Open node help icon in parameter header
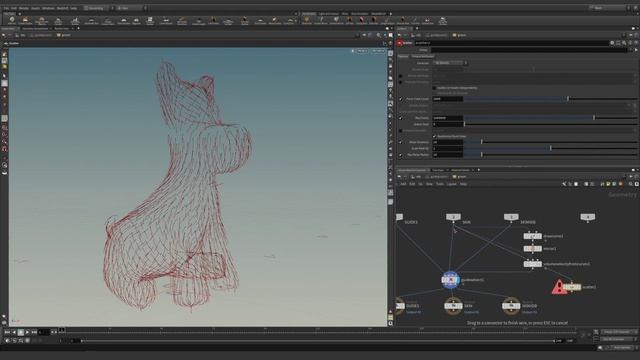The width and height of the screenshot is (640, 360). pyautogui.click(x=636, y=43)
